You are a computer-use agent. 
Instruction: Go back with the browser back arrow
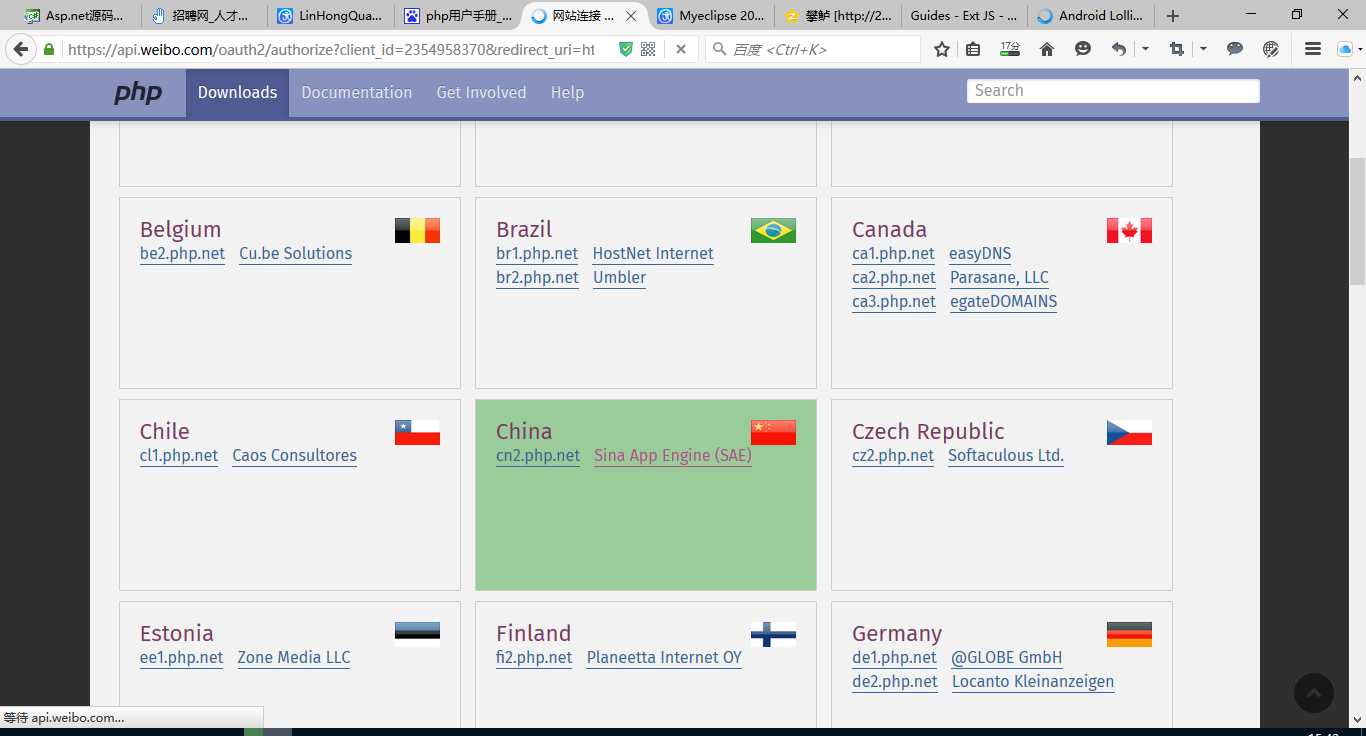point(20,49)
